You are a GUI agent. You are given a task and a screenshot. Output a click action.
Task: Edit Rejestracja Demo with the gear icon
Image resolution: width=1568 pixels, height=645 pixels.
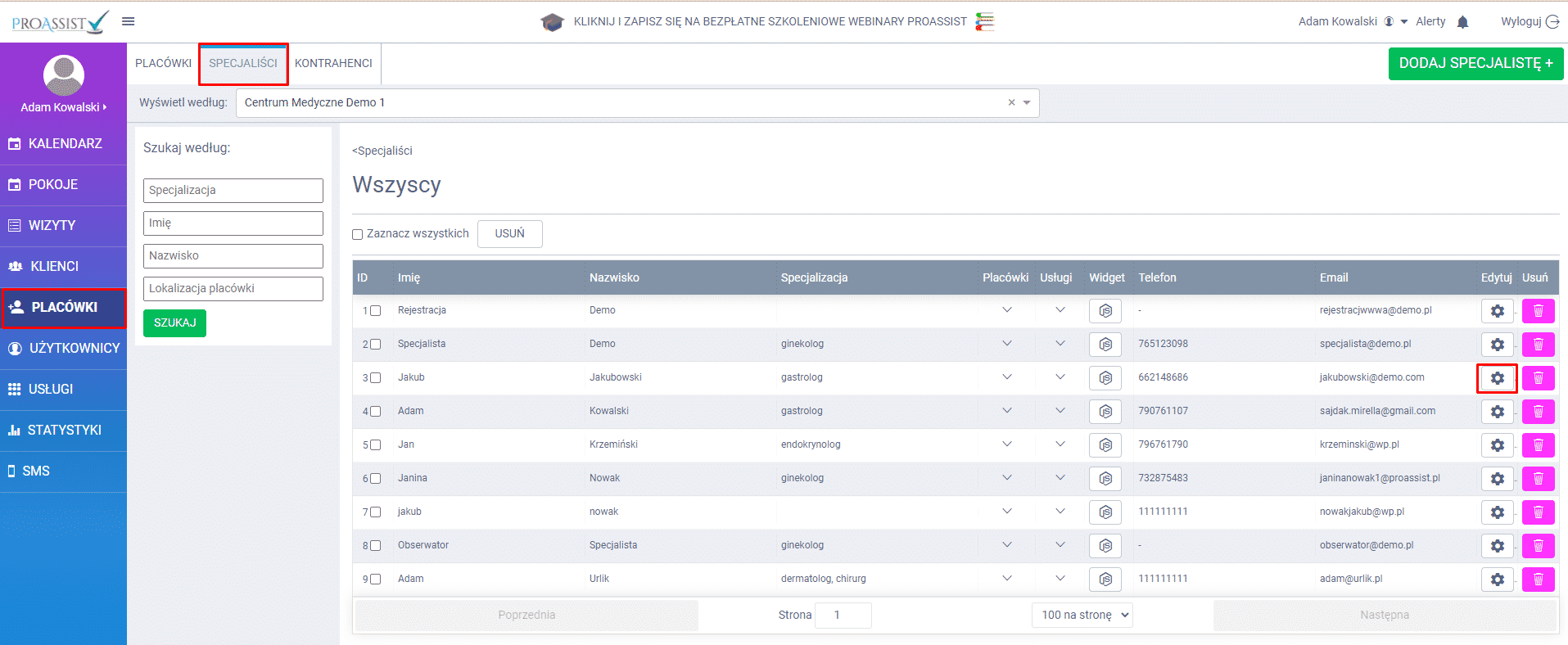[x=1498, y=311]
